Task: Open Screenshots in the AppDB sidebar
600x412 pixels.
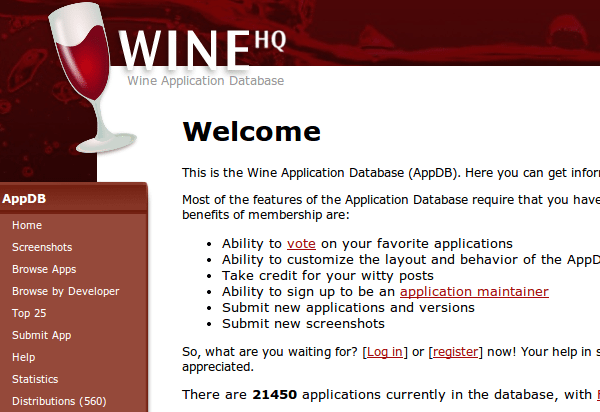Action: tap(42, 247)
